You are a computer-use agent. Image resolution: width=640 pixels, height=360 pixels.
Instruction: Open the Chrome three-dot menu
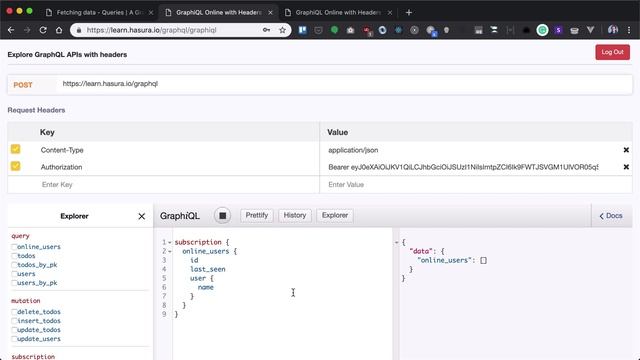click(629, 30)
